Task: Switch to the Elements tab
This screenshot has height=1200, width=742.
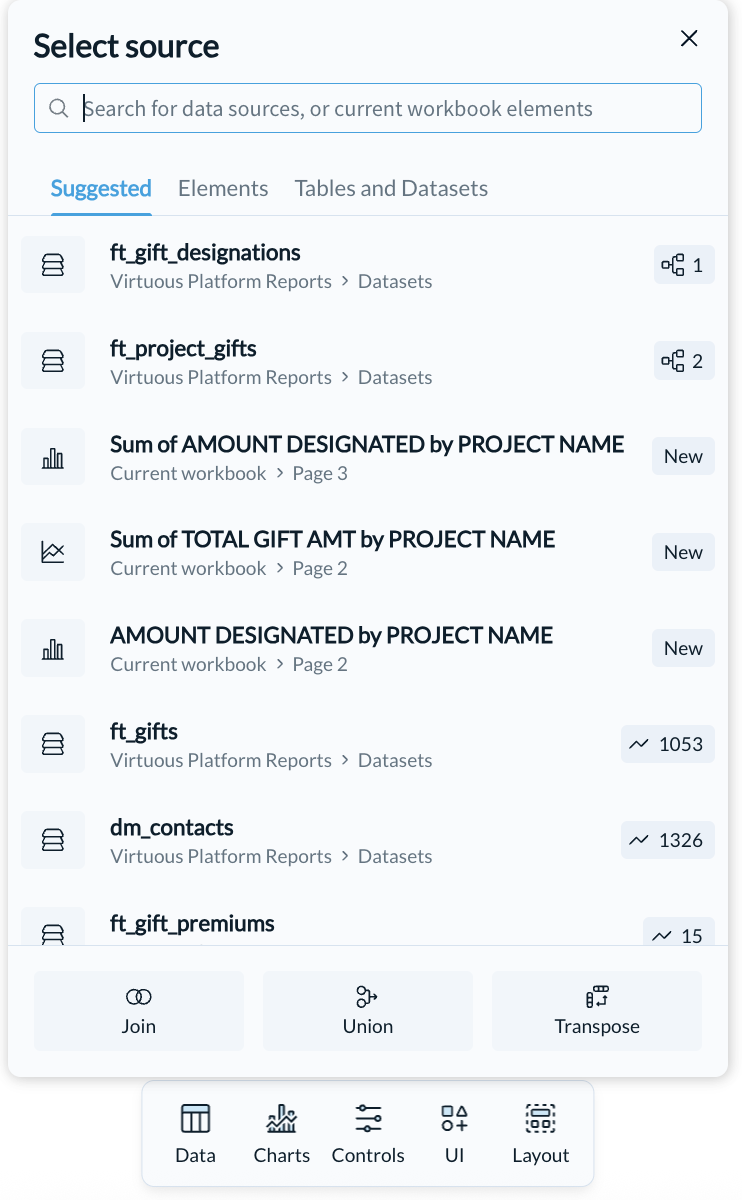Action: (223, 188)
